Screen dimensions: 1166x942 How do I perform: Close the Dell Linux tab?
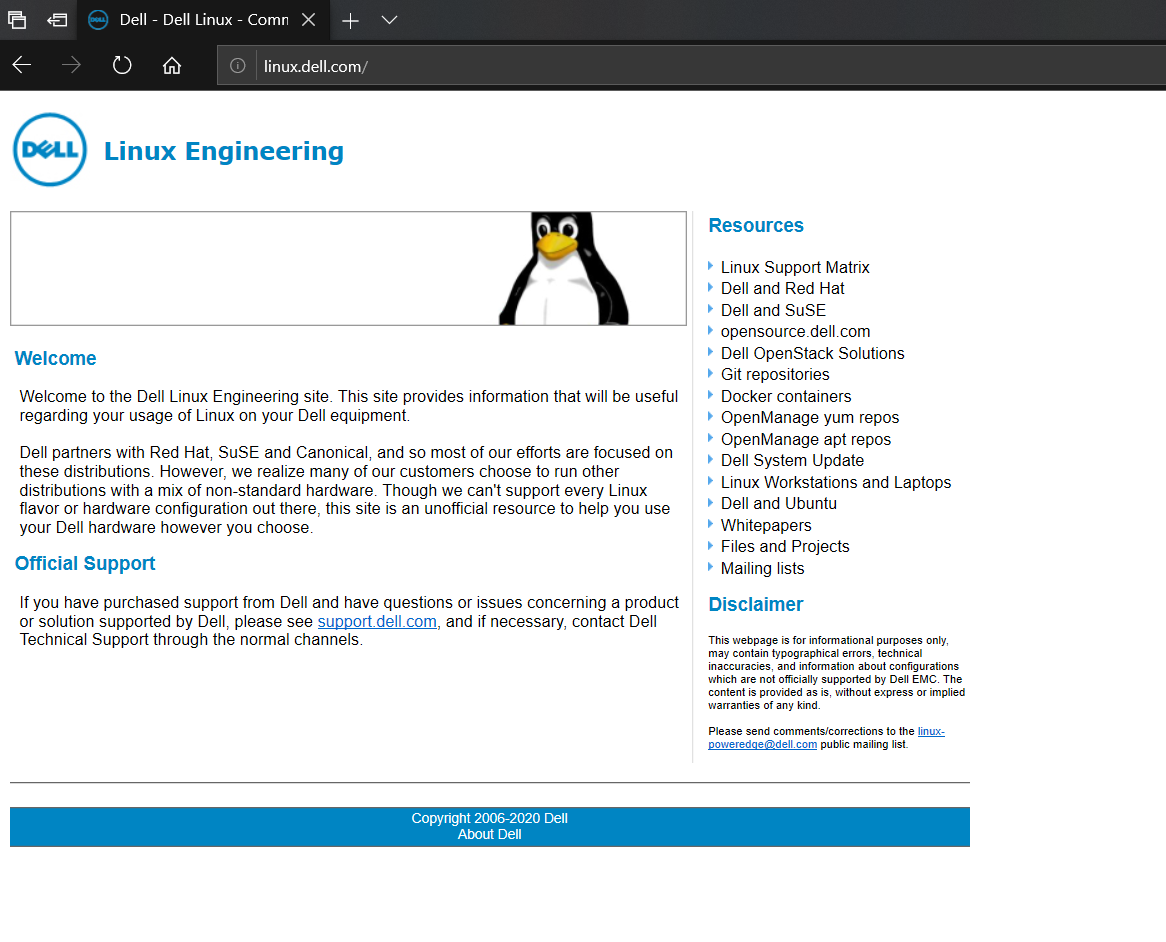pos(309,20)
